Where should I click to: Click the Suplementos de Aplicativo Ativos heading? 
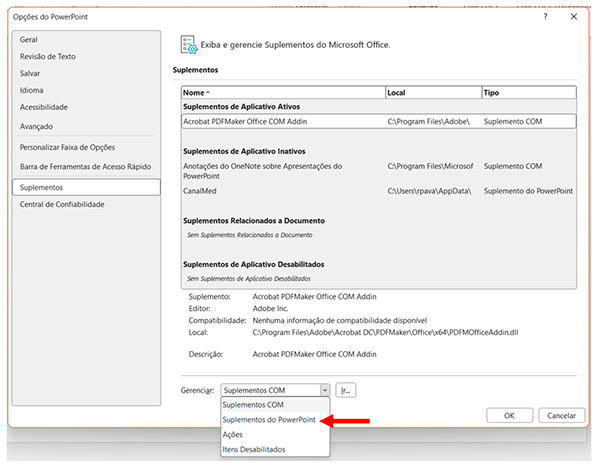click(241, 107)
